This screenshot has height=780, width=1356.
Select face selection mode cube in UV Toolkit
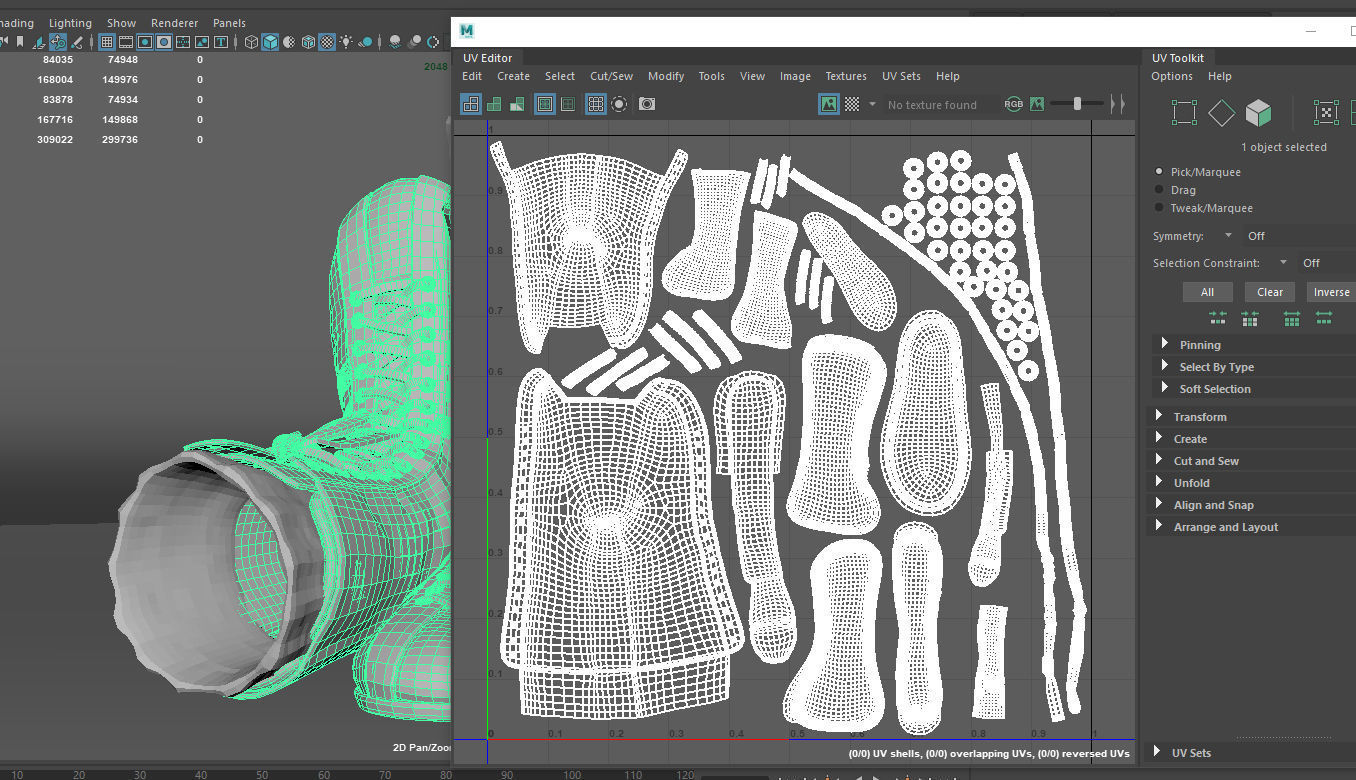click(x=1258, y=113)
